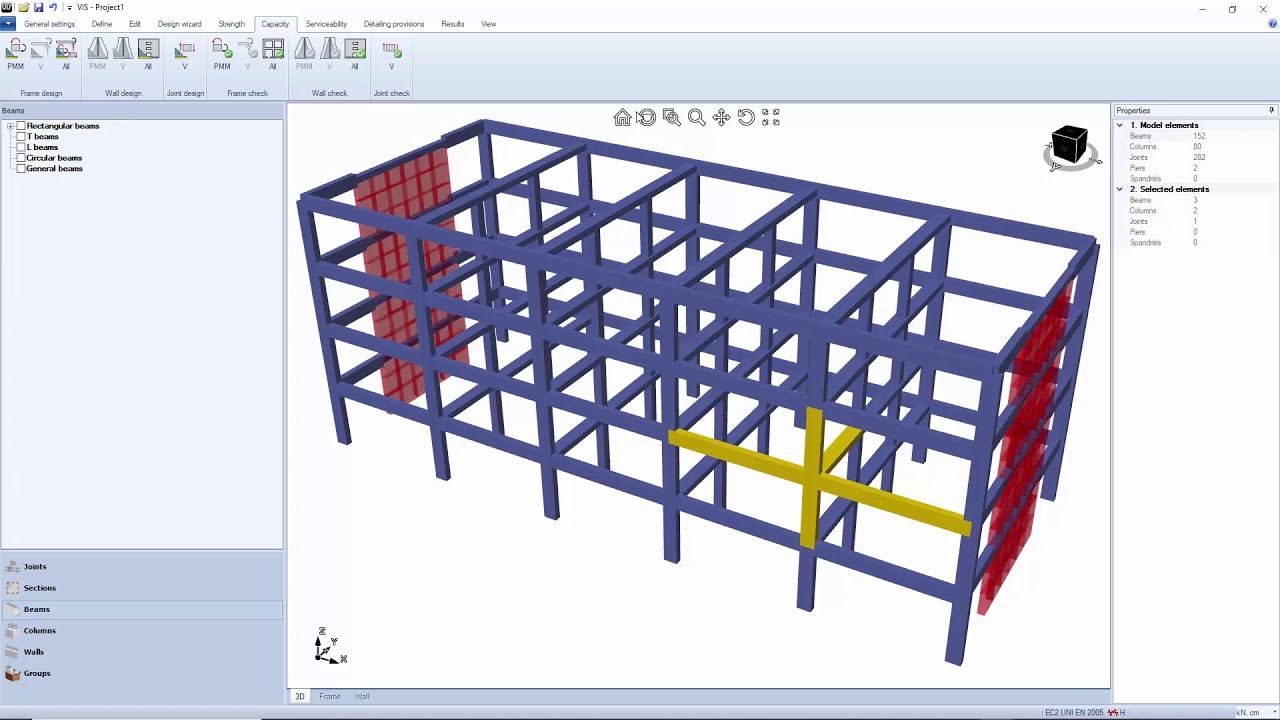1280x720 pixels.
Task: Click the orbit/rotate view icon
Action: tap(647, 118)
